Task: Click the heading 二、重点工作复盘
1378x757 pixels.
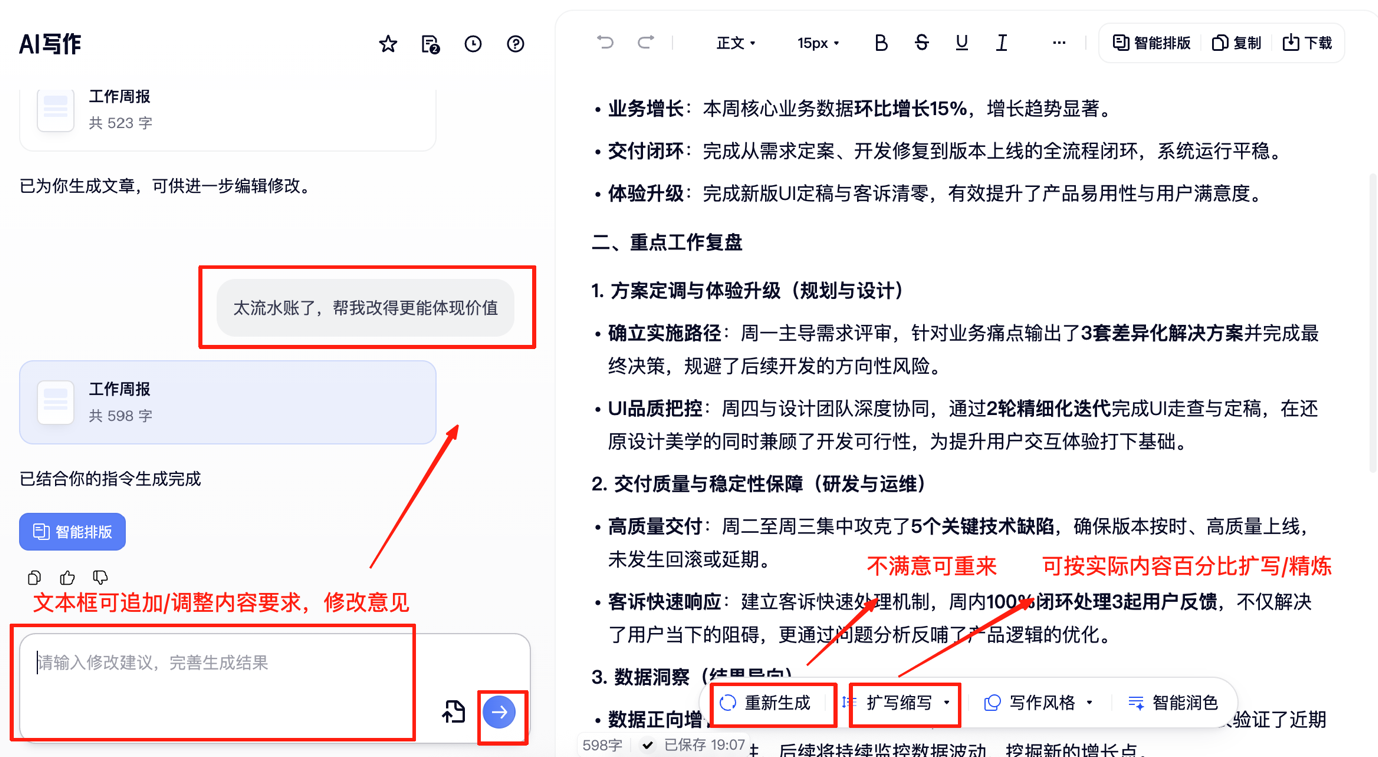Action: point(667,243)
